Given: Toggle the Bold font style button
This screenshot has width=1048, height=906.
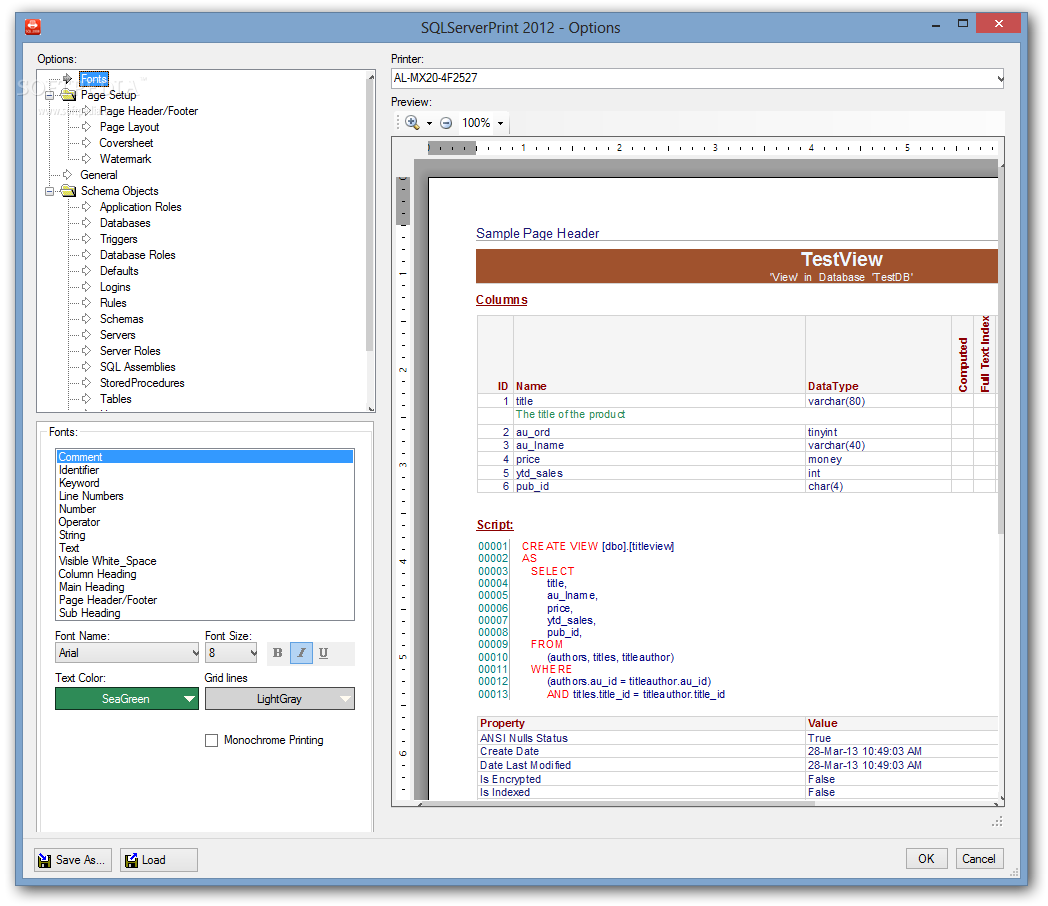Looking at the screenshot, I should coord(277,653).
